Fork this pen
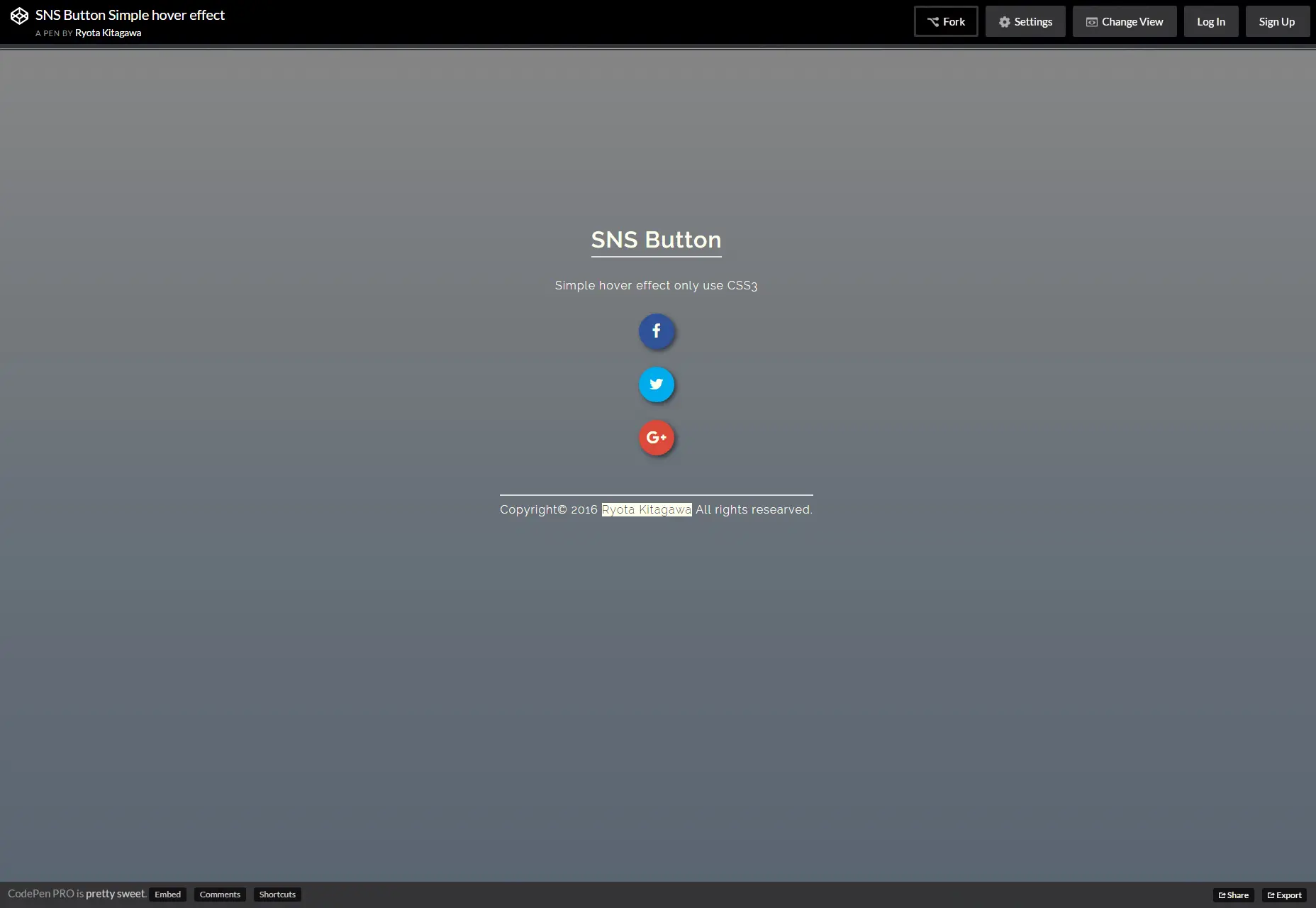 click(946, 21)
